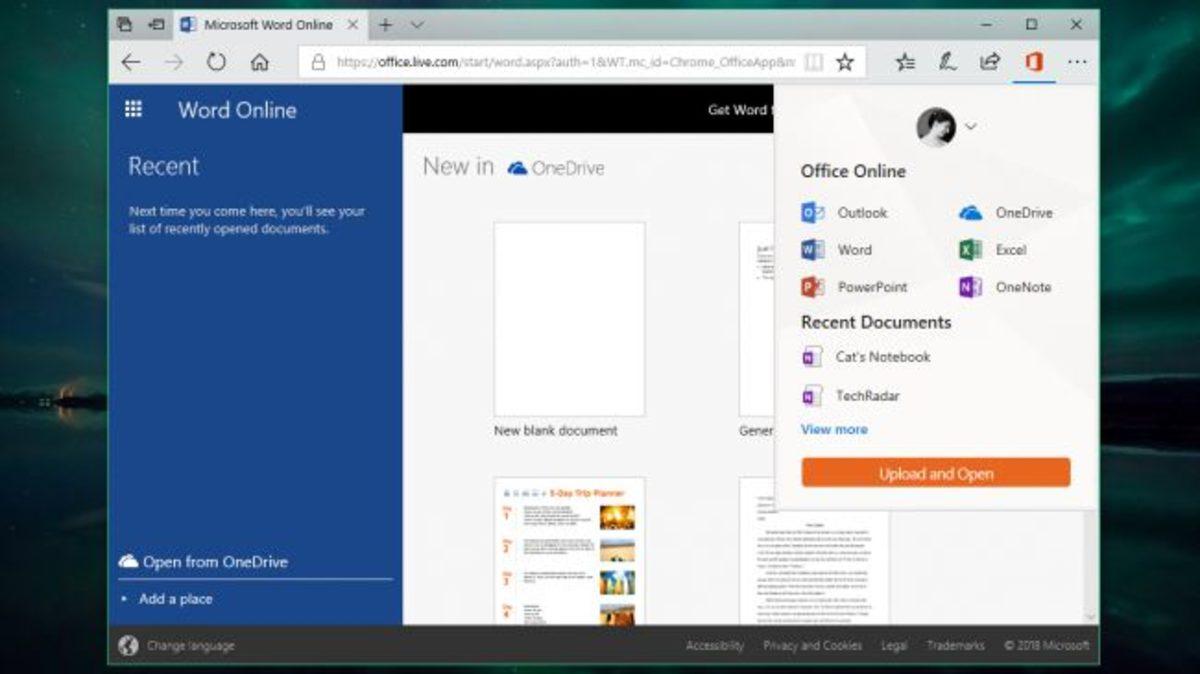
Task: Open the Edge Hub favorites icon
Action: pyautogui.click(x=905, y=61)
